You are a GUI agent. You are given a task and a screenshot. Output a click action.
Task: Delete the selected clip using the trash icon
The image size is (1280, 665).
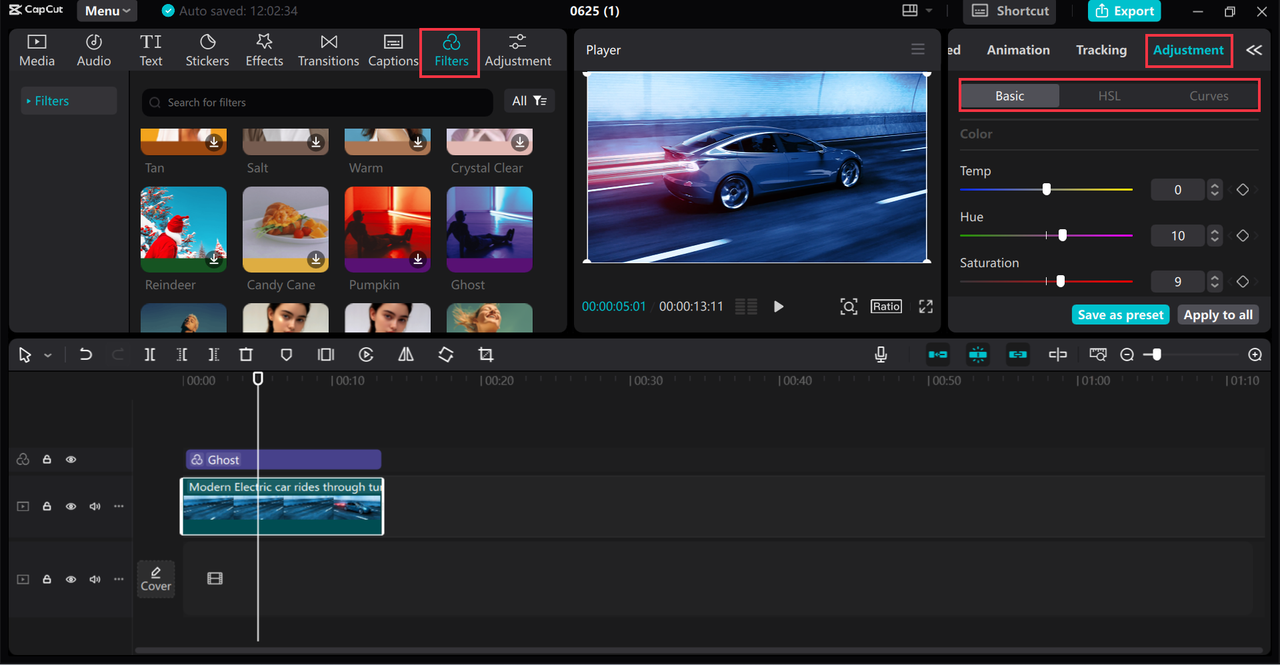[x=245, y=354]
